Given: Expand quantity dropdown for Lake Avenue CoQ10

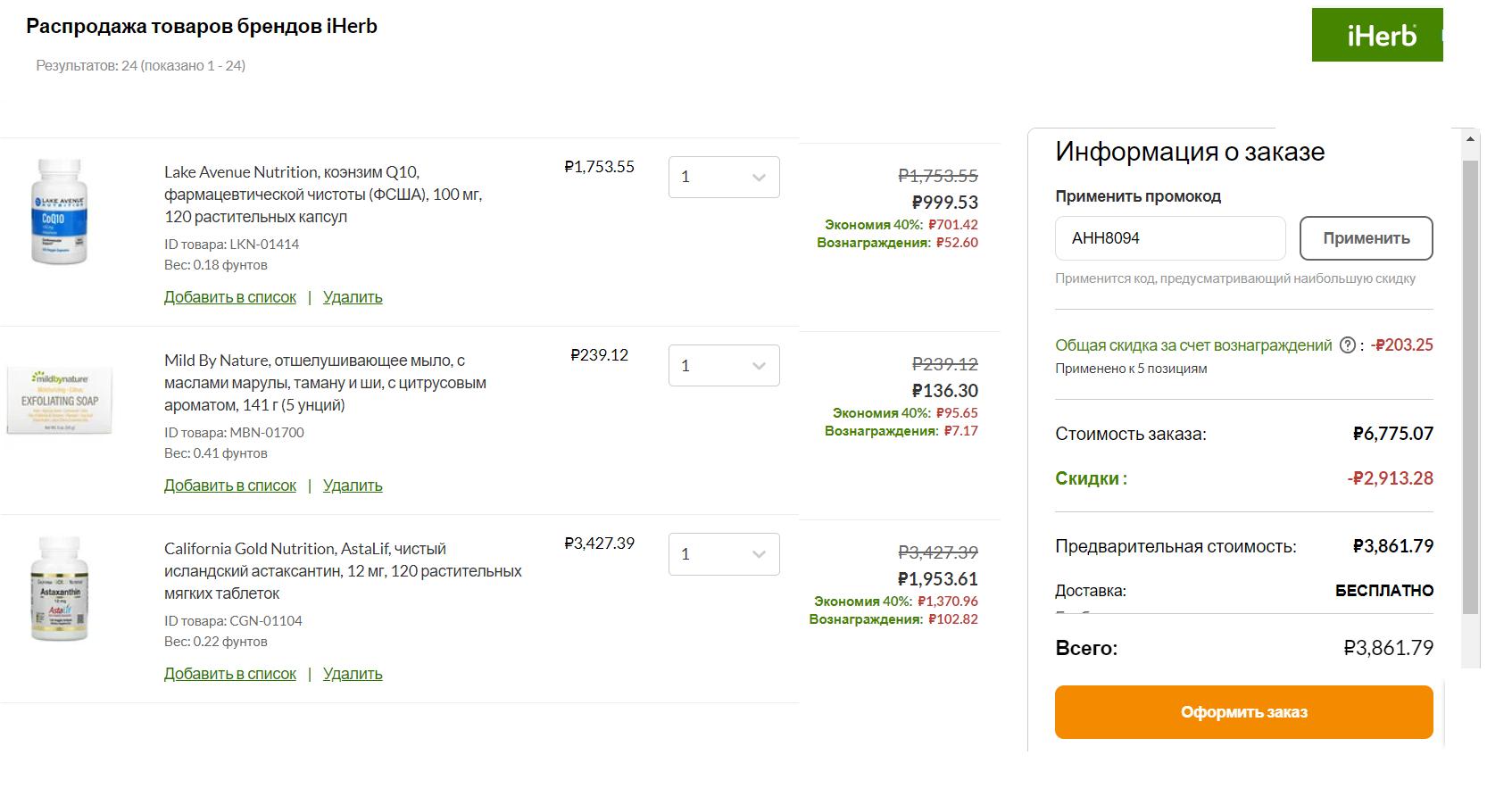Looking at the screenshot, I should pyautogui.click(x=724, y=177).
